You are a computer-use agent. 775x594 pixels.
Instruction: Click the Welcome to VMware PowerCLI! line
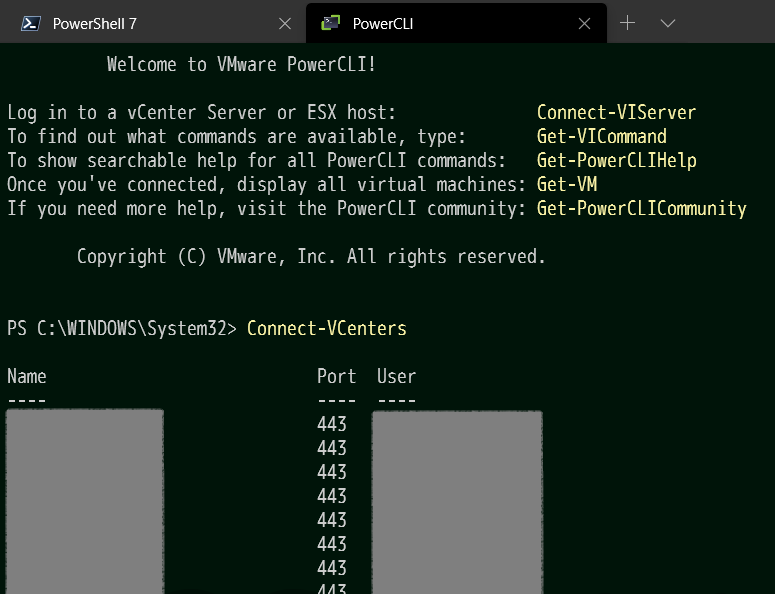pos(241,65)
